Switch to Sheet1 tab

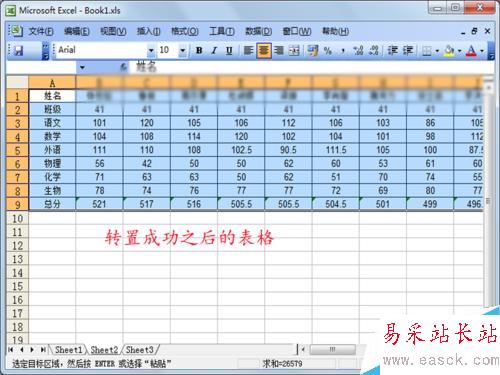tap(68, 350)
